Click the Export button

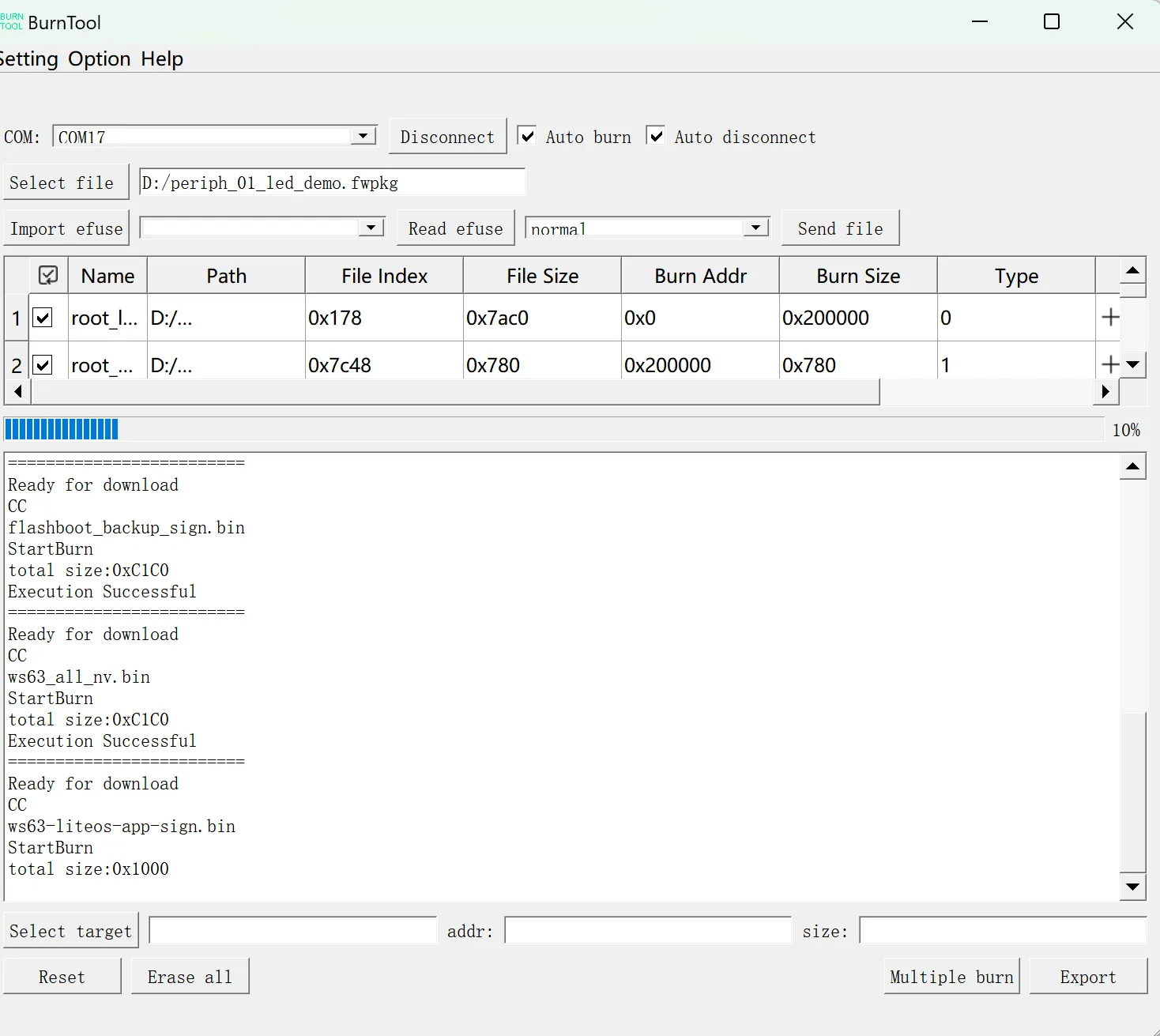pyautogui.click(x=1088, y=977)
